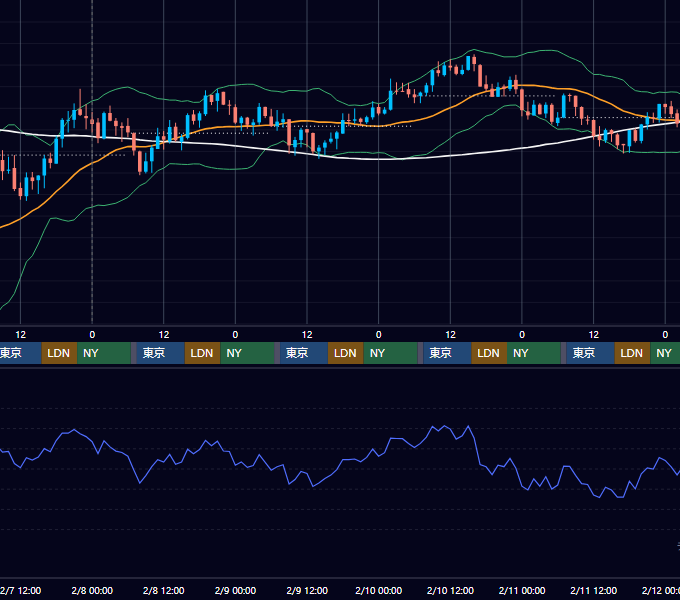Screen dimensions: 680x600
Task: Click the 2/7 LDN session block
Action: (59, 353)
